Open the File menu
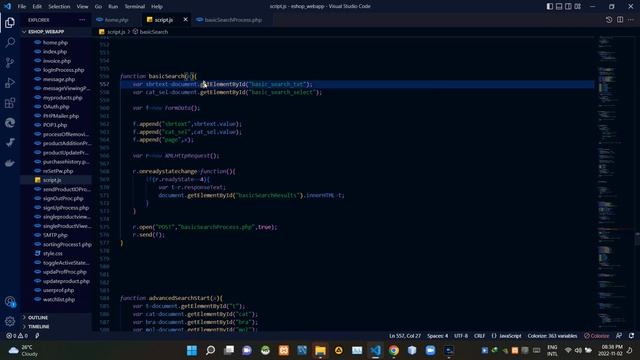Image resolution: width=640 pixels, height=360 pixels. pyautogui.click(x=22, y=7)
